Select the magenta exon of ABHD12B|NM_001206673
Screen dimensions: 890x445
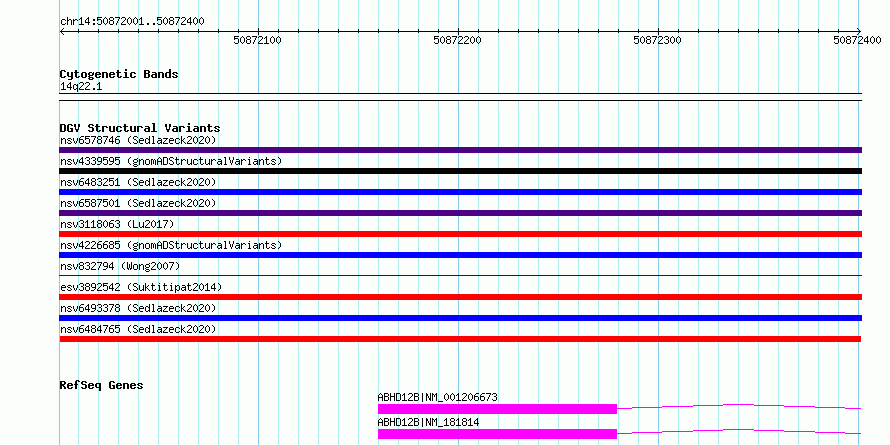coord(497,409)
